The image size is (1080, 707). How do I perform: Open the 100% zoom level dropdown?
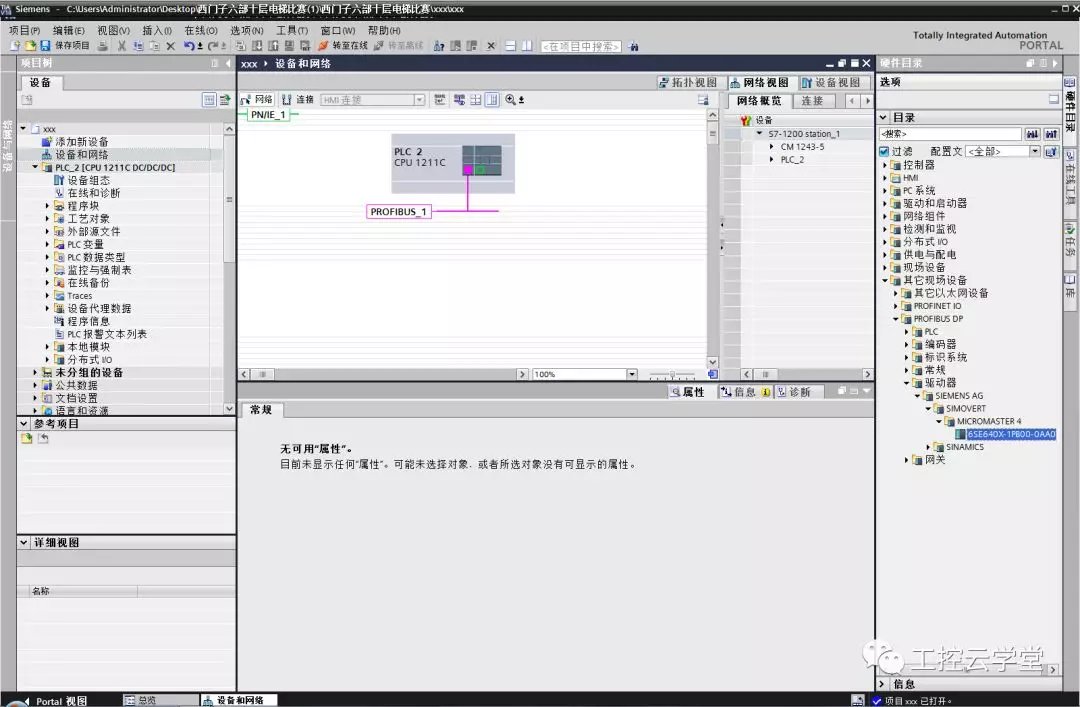(631, 374)
